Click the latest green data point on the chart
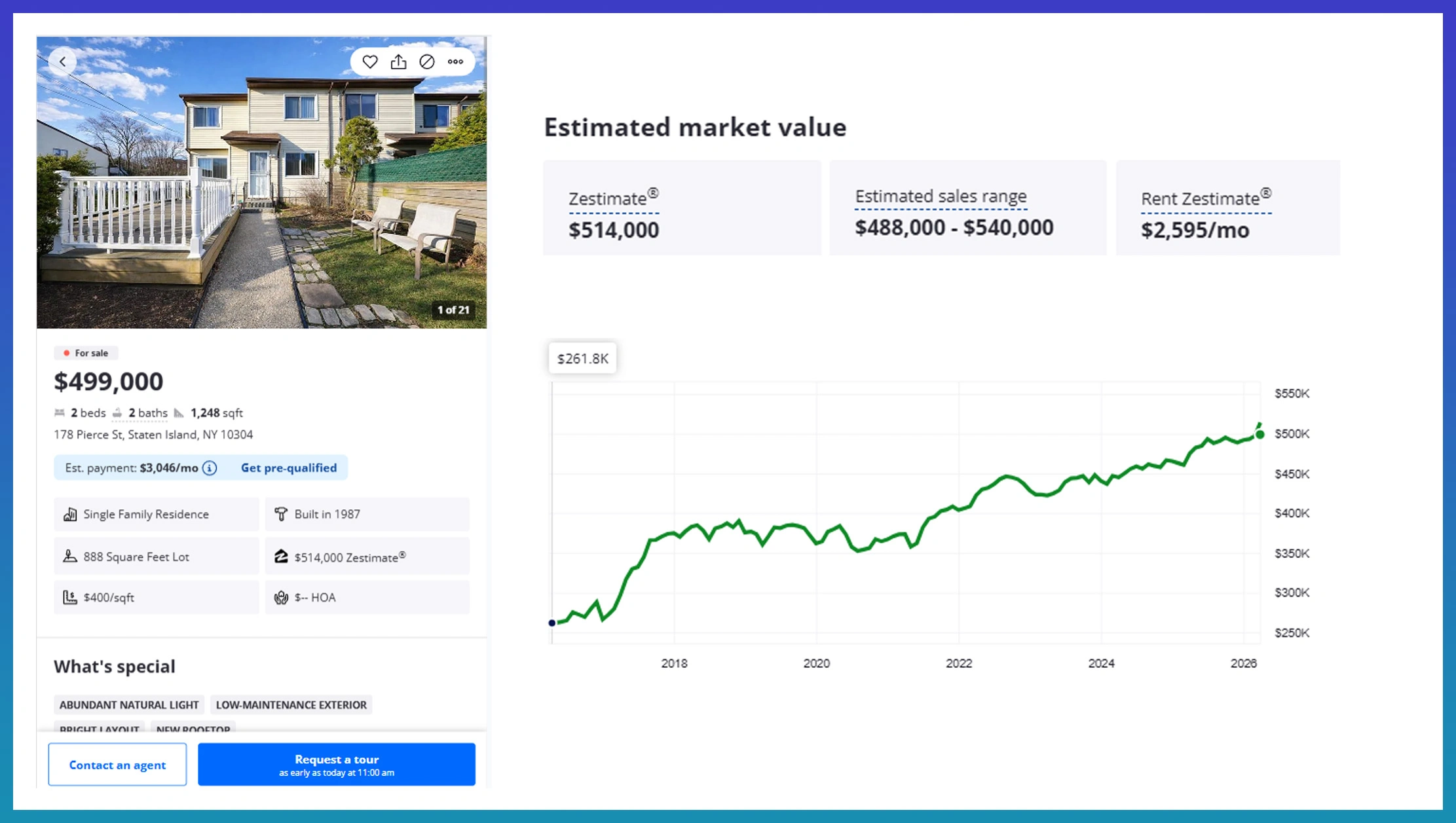This screenshot has width=1456, height=823. tap(1260, 433)
